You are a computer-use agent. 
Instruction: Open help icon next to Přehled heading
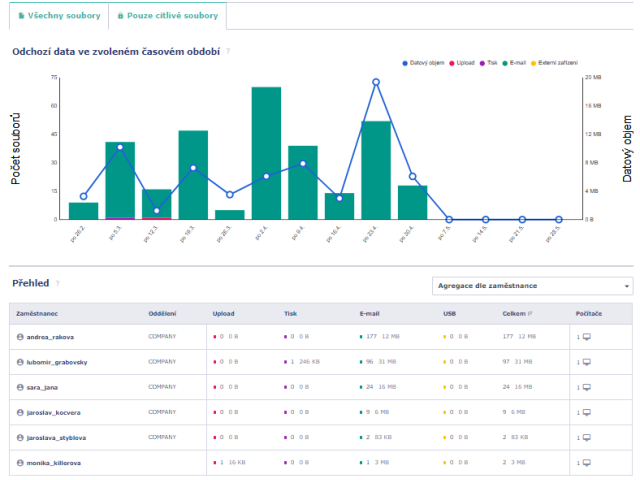click(58, 284)
